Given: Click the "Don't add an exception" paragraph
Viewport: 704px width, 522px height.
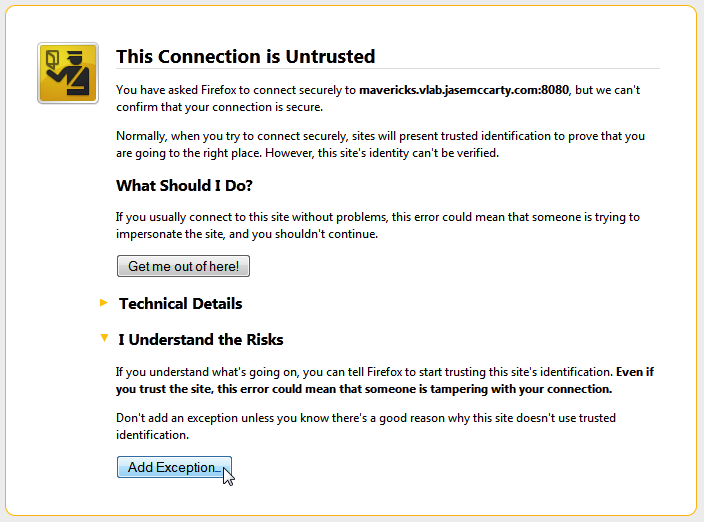Looking at the screenshot, I should 365,426.
